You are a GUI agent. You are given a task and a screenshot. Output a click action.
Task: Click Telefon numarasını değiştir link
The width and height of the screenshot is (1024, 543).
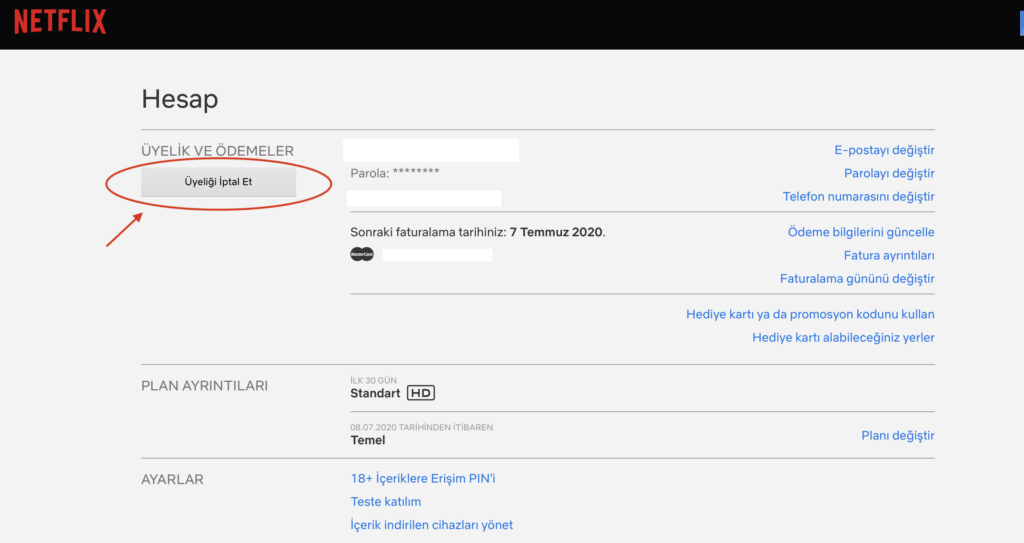point(858,197)
